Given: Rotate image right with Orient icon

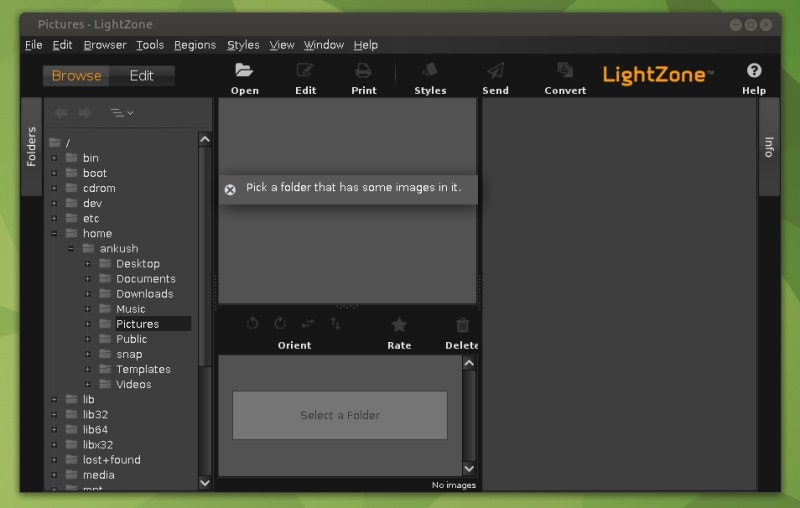Looking at the screenshot, I should pos(280,323).
